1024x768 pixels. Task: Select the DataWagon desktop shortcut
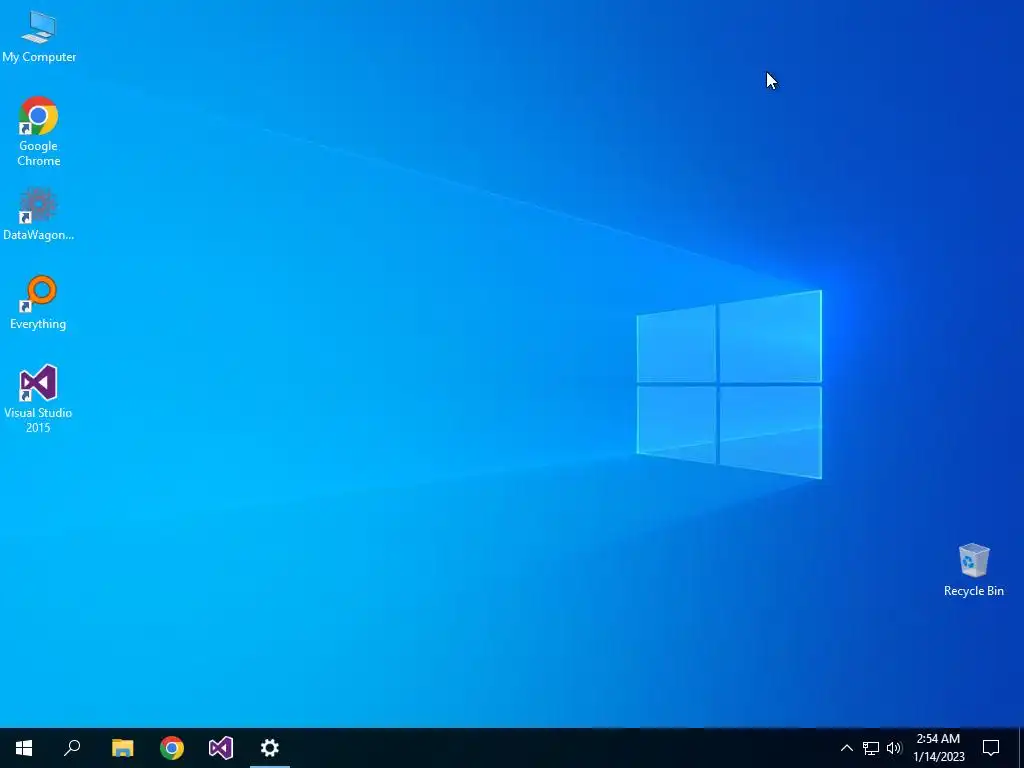[x=39, y=214]
